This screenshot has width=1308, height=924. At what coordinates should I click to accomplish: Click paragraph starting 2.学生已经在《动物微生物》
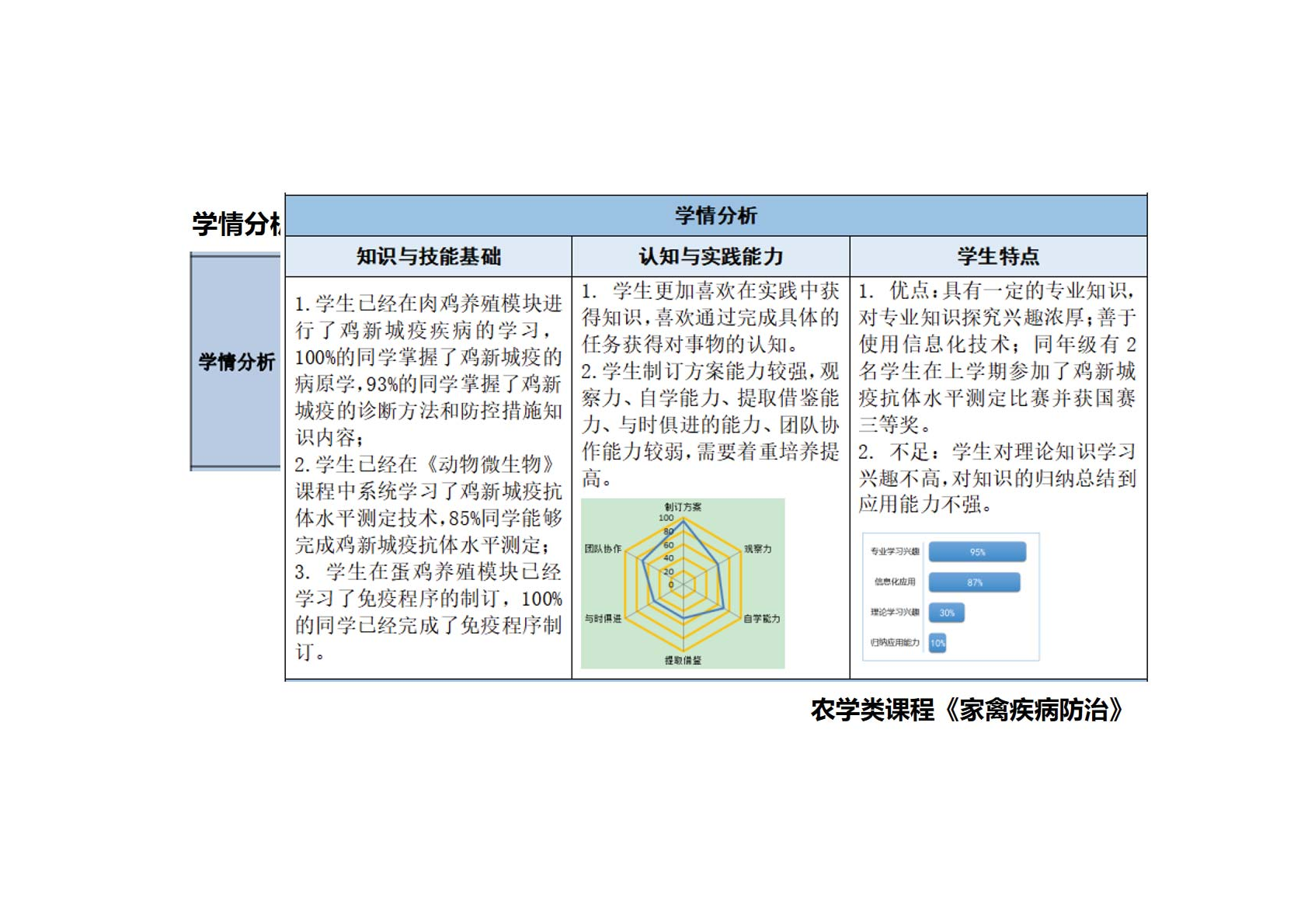point(428,505)
